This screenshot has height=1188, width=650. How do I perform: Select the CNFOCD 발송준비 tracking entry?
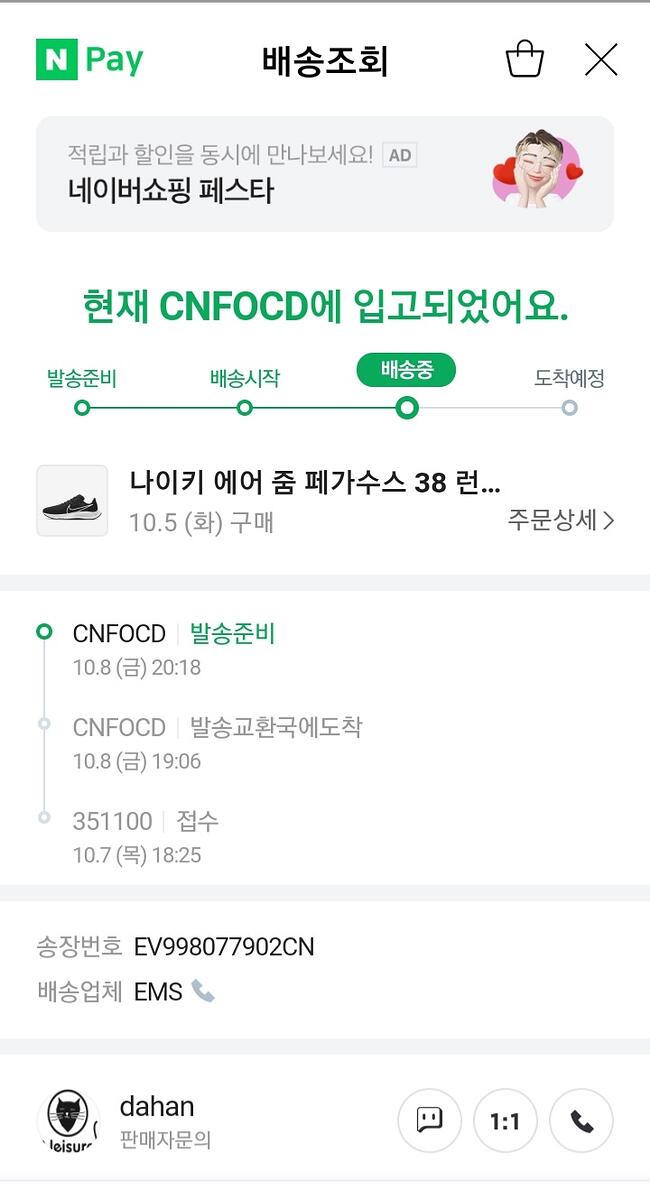[x=174, y=649]
